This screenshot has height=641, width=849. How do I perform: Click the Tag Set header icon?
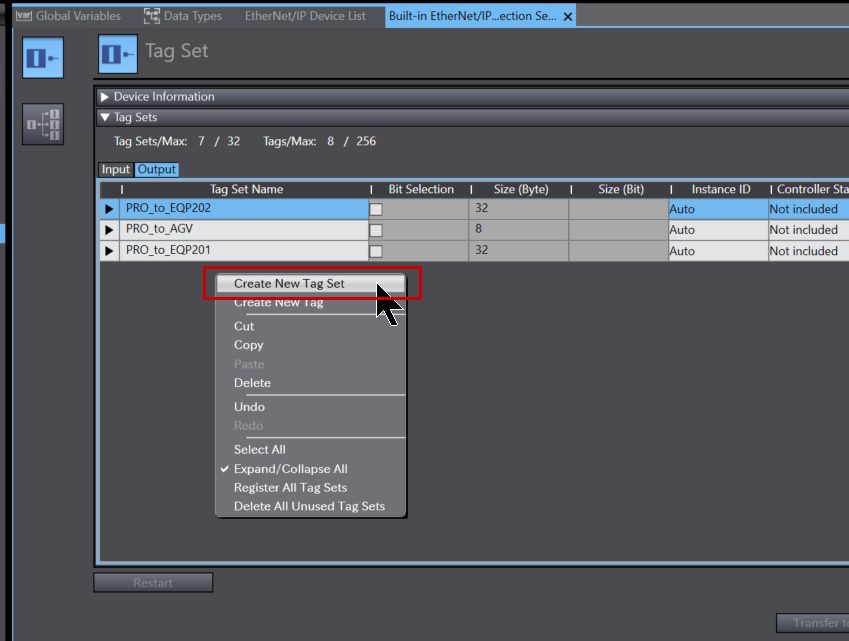pos(118,54)
